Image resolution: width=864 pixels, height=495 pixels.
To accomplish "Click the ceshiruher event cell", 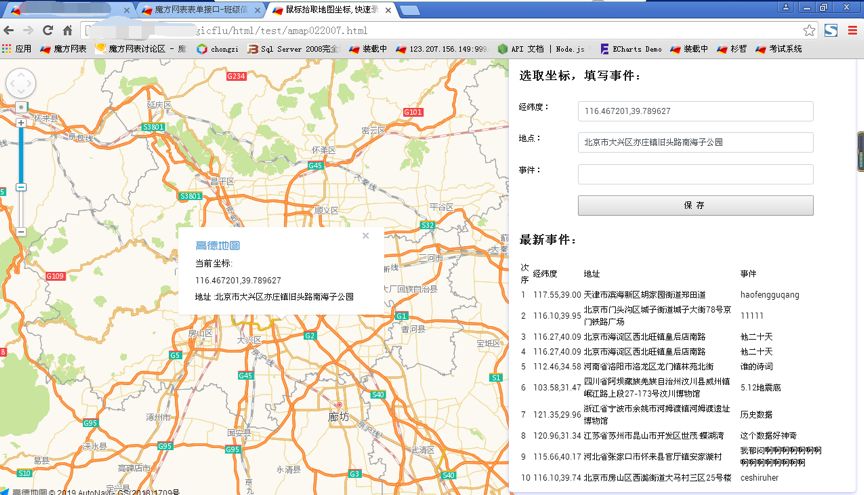I will (x=759, y=478).
